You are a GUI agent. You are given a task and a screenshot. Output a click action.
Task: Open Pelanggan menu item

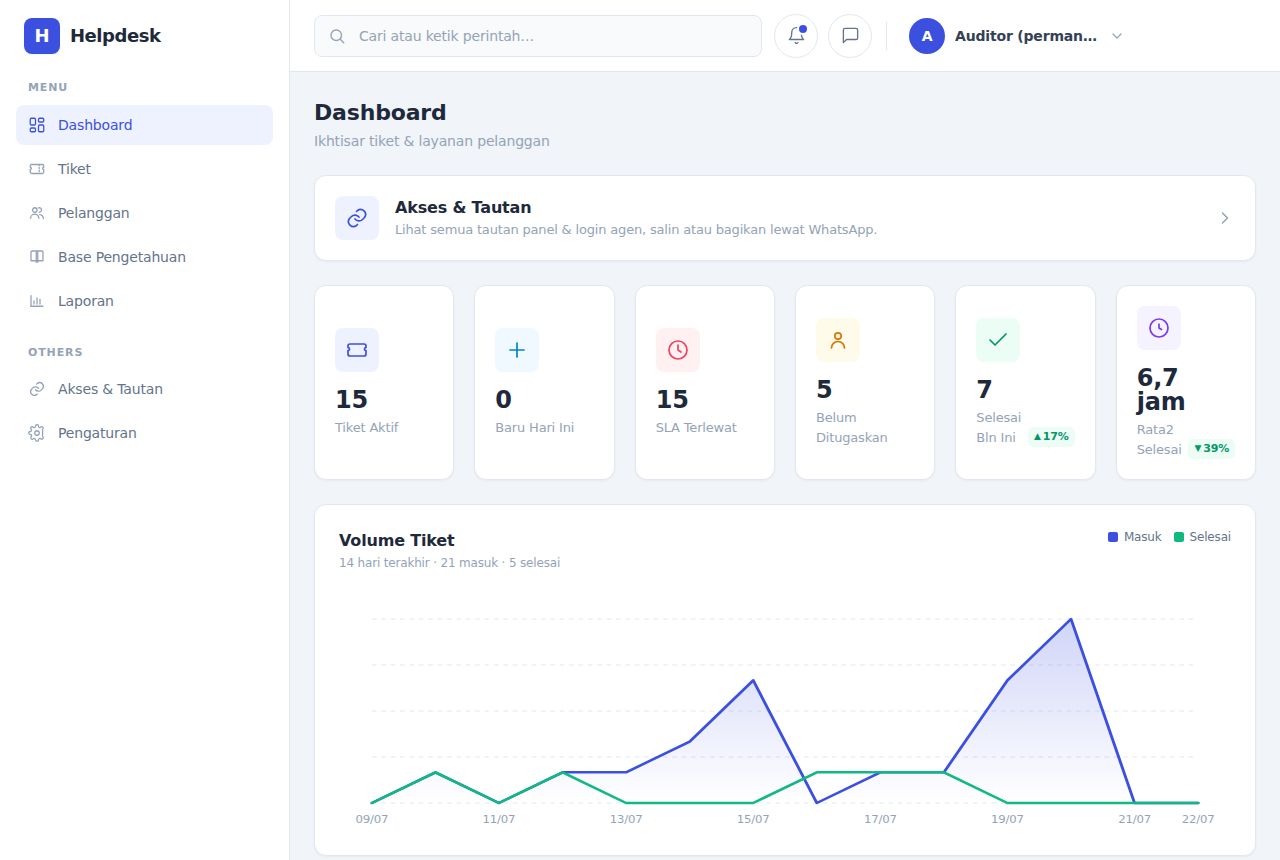click(144, 213)
